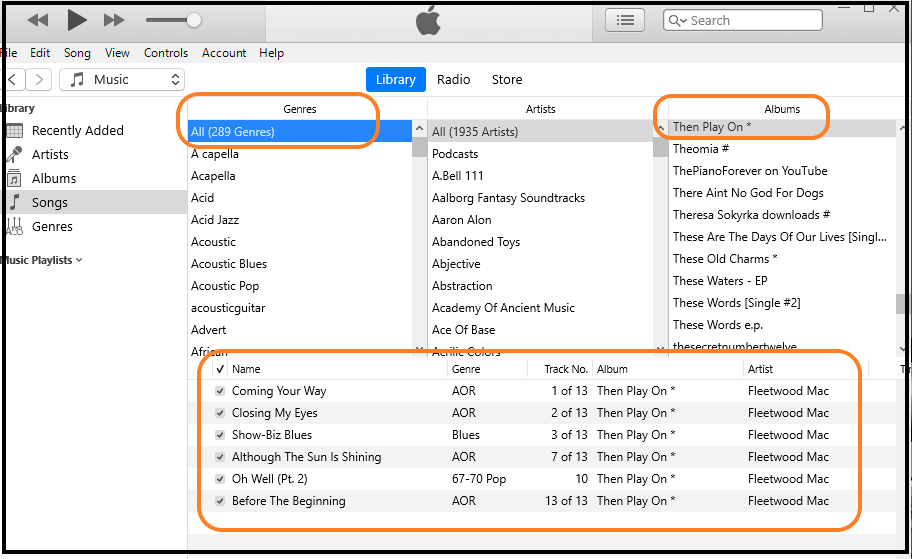
Task: Switch to the Store tab
Action: pos(507,79)
